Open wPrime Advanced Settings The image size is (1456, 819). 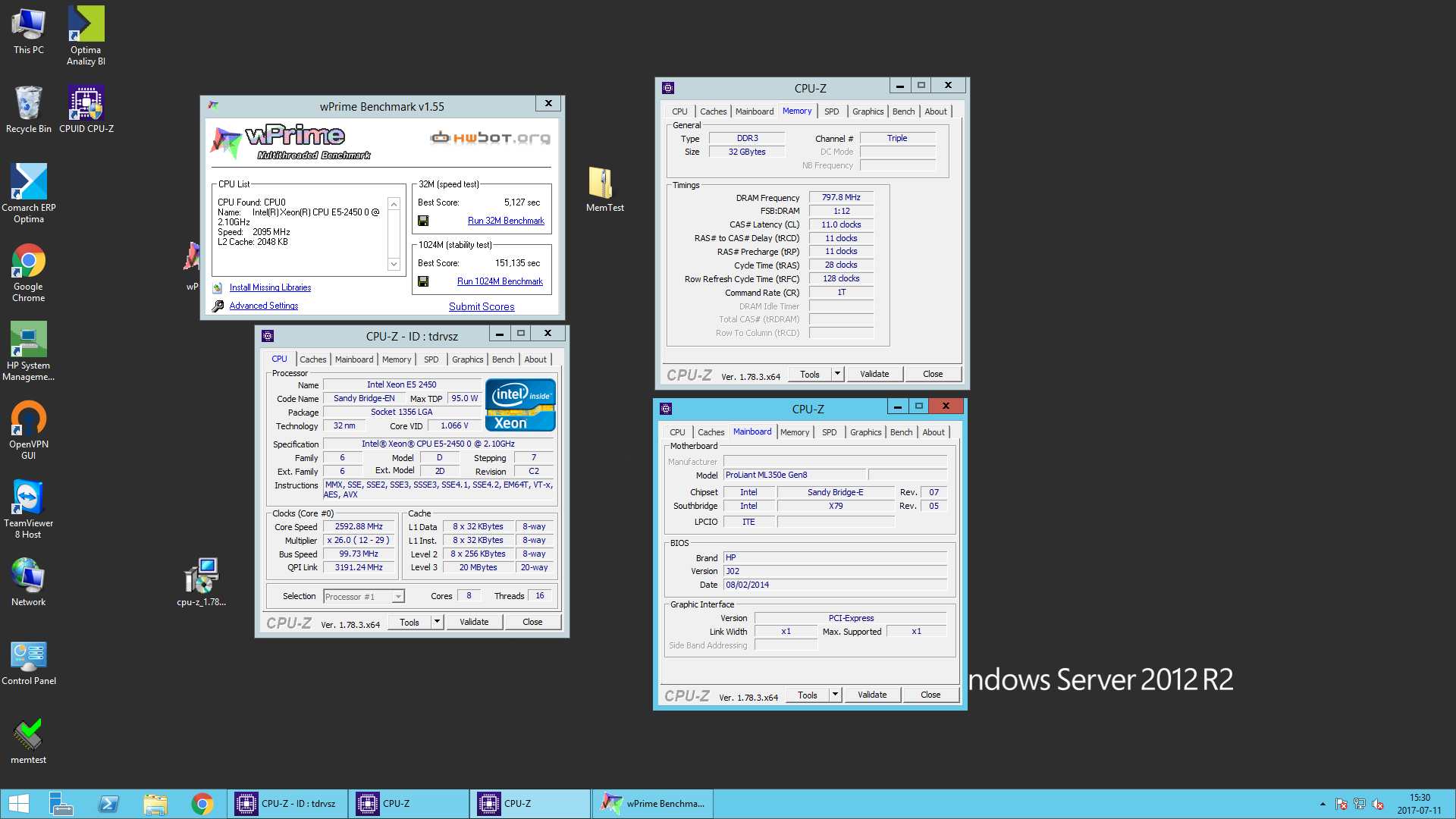pos(264,306)
